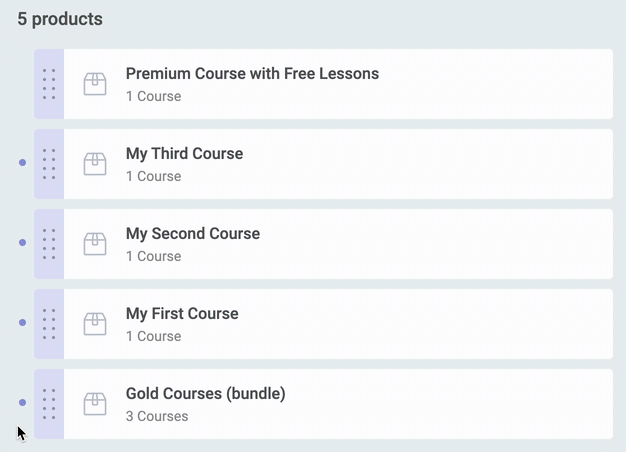Click box icon beside Gold Courses bundle
This screenshot has width=626, height=452.
pos(95,404)
